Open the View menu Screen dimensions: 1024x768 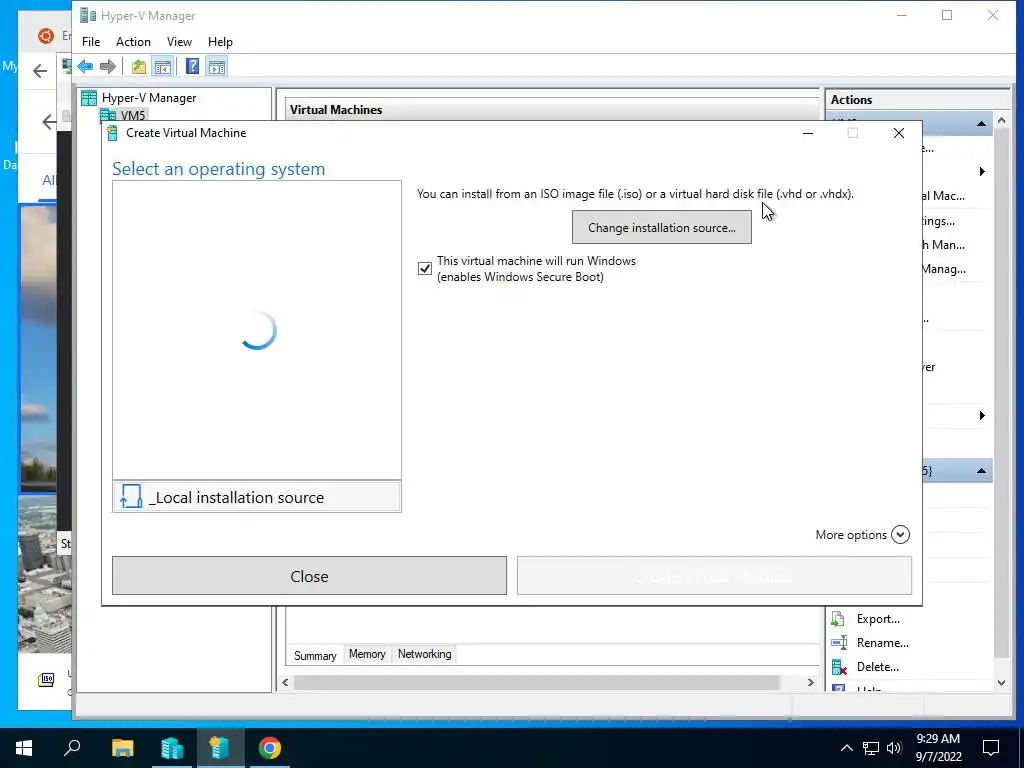(x=179, y=42)
